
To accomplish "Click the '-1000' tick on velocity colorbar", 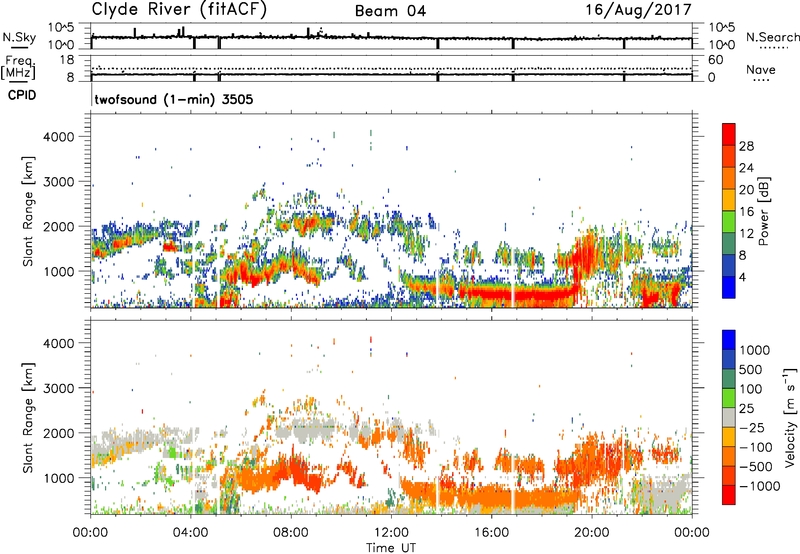I will (759, 486).
